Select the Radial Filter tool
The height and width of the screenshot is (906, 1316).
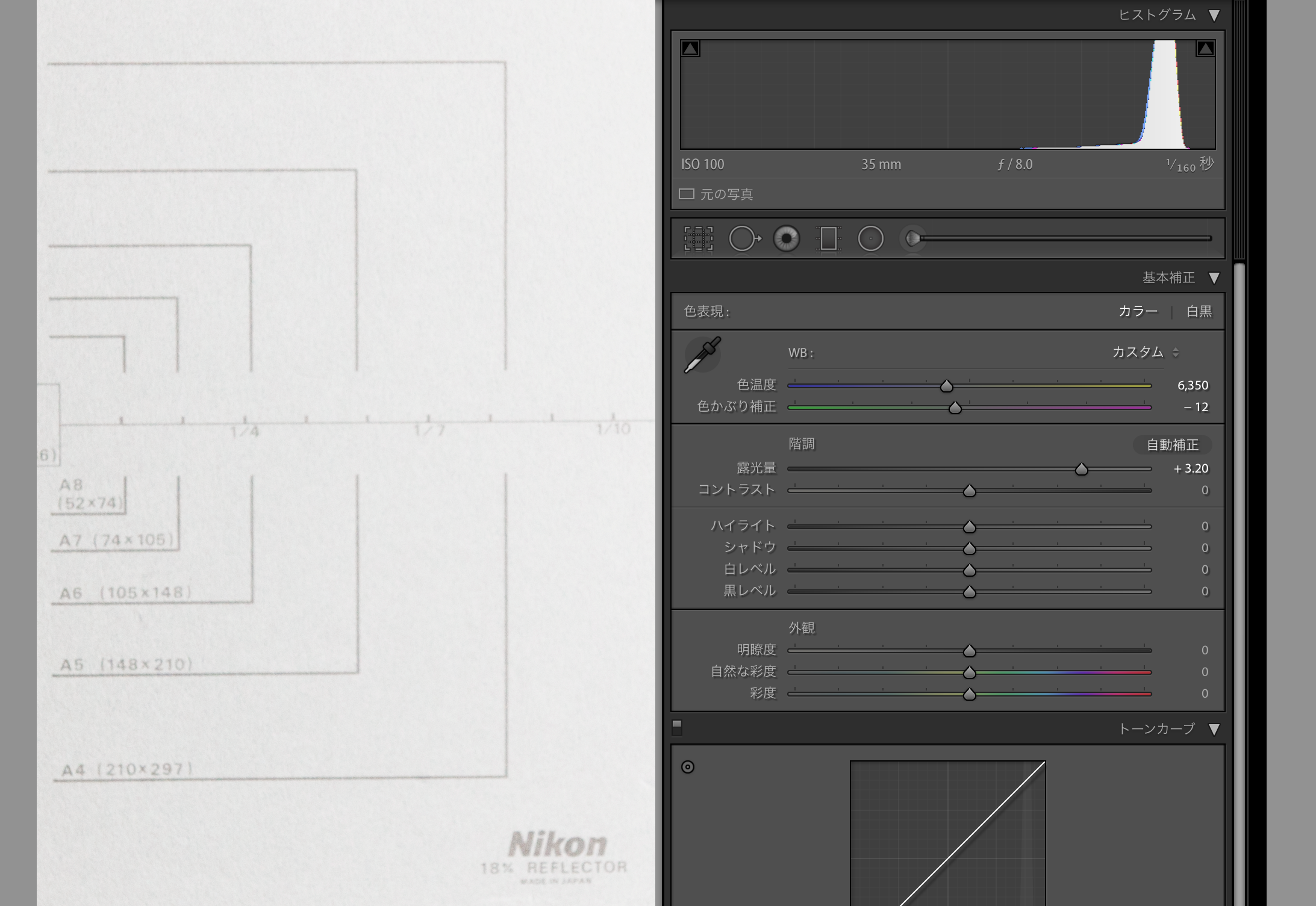(x=870, y=239)
